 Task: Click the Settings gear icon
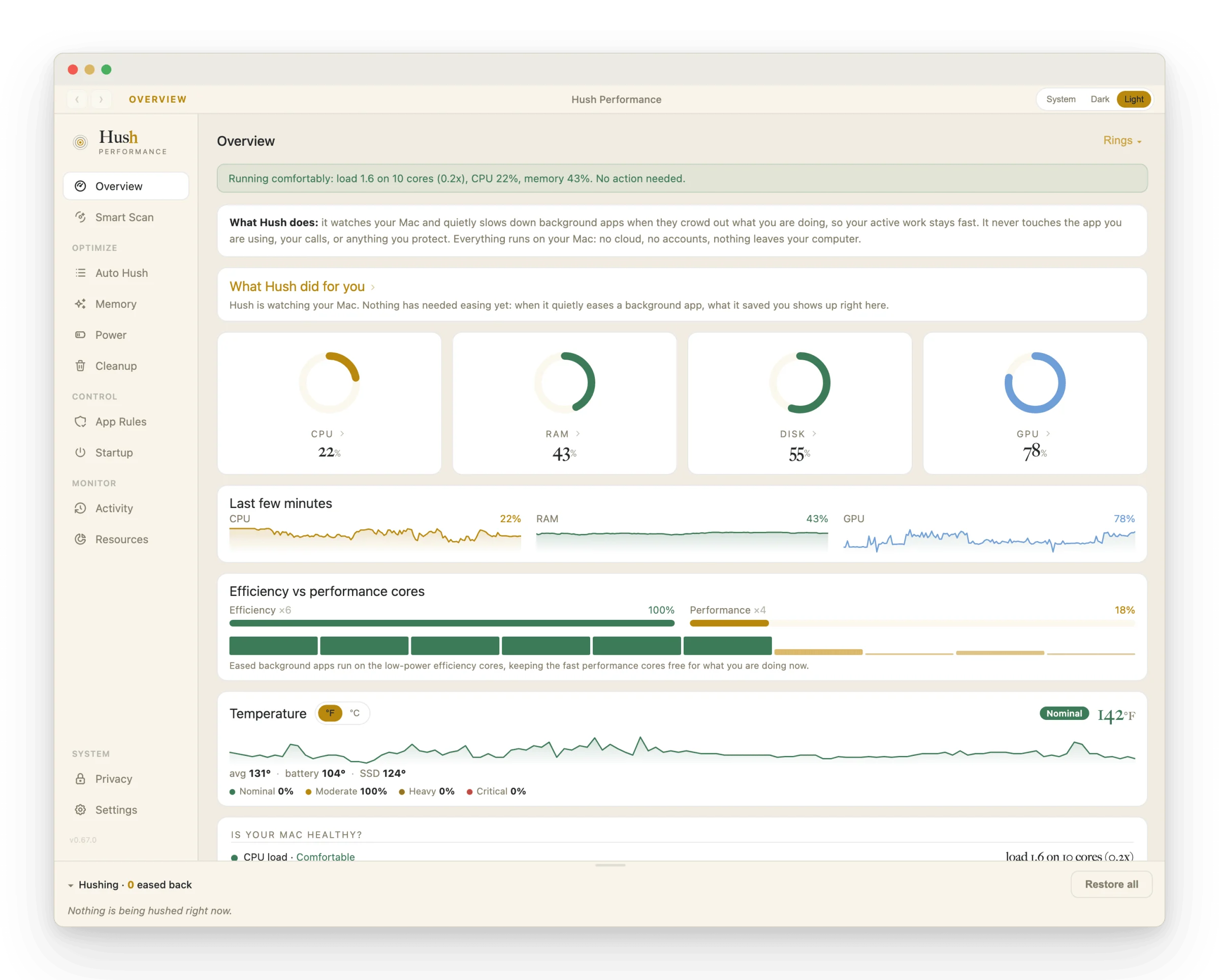click(x=80, y=810)
